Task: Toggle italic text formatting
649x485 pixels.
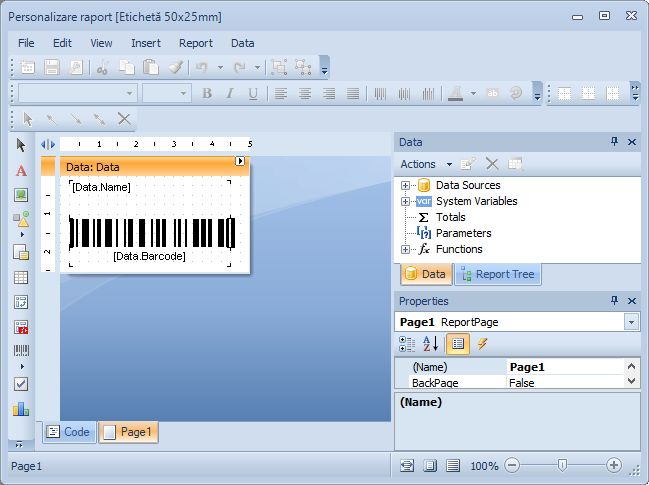Action: click(230, 94)
